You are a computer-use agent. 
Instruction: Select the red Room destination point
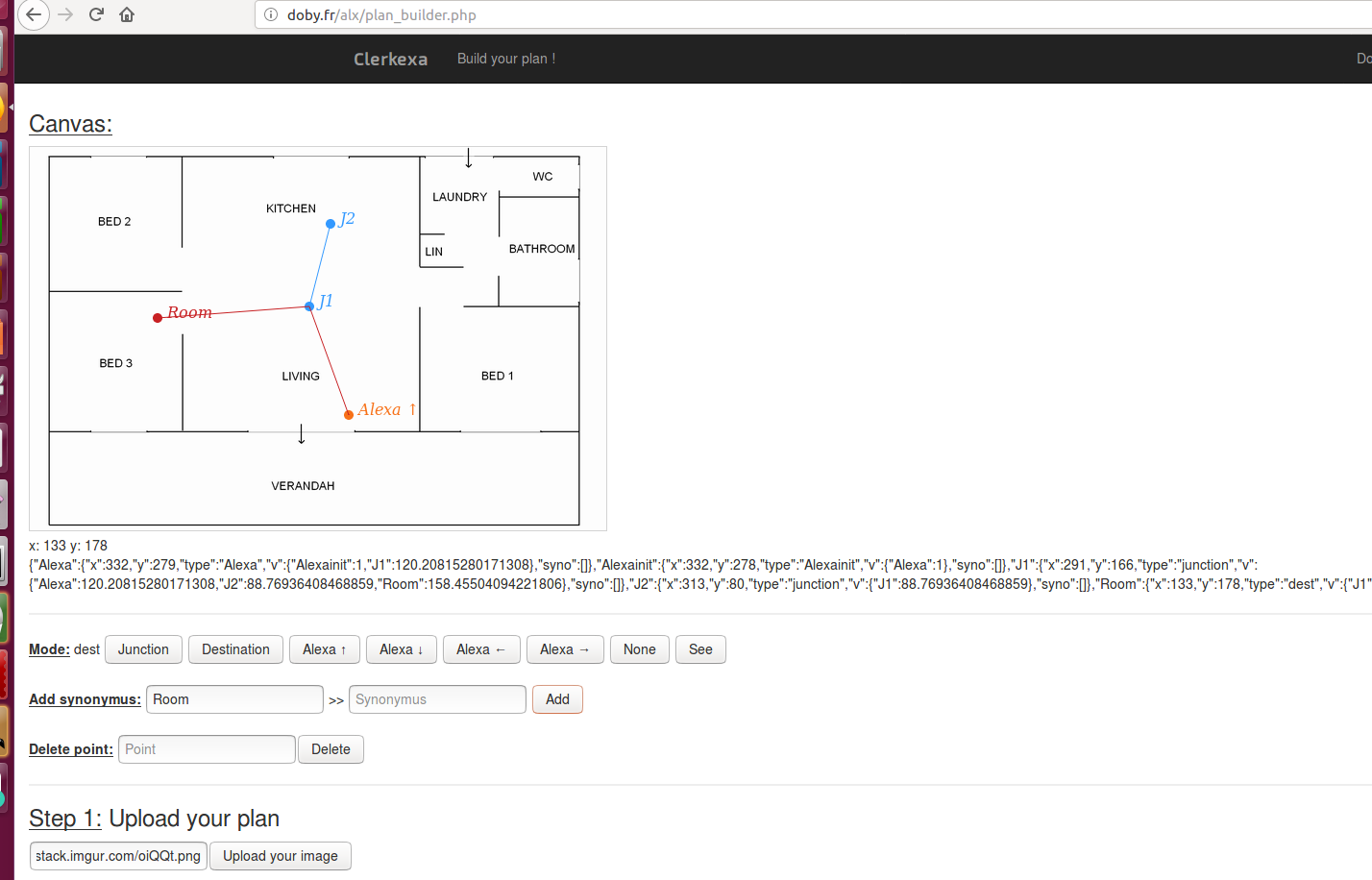(x=158, y=318)
